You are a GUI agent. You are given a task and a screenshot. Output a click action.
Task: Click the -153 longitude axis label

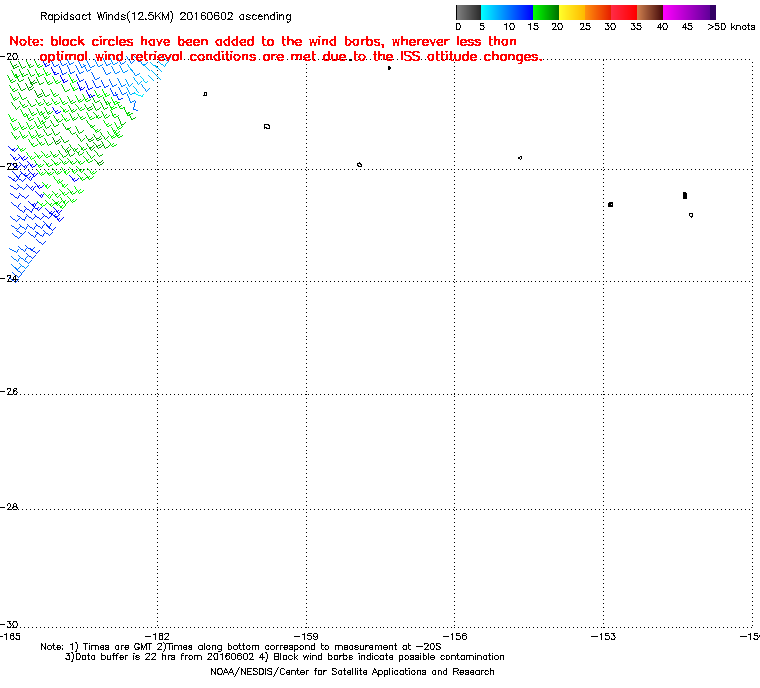point(603,636)
